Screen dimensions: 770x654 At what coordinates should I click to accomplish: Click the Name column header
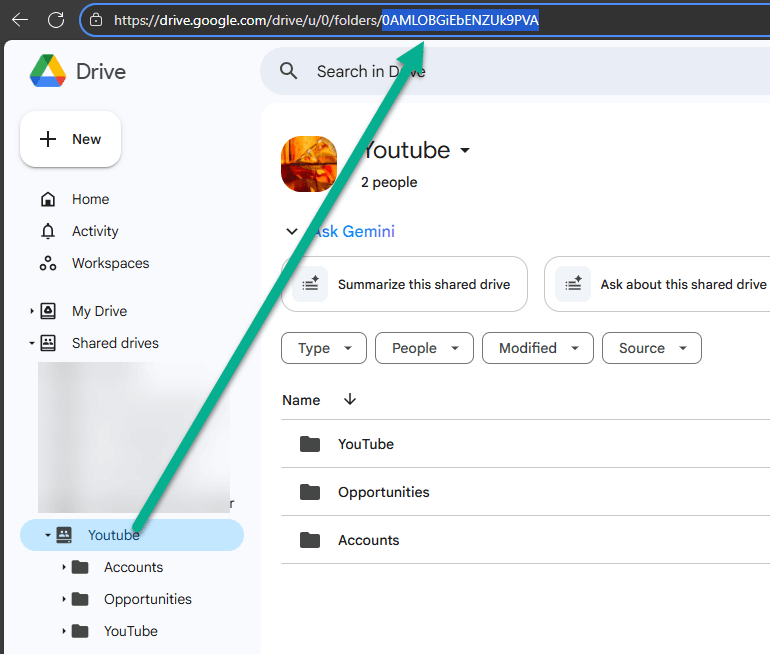pos(301,400)
